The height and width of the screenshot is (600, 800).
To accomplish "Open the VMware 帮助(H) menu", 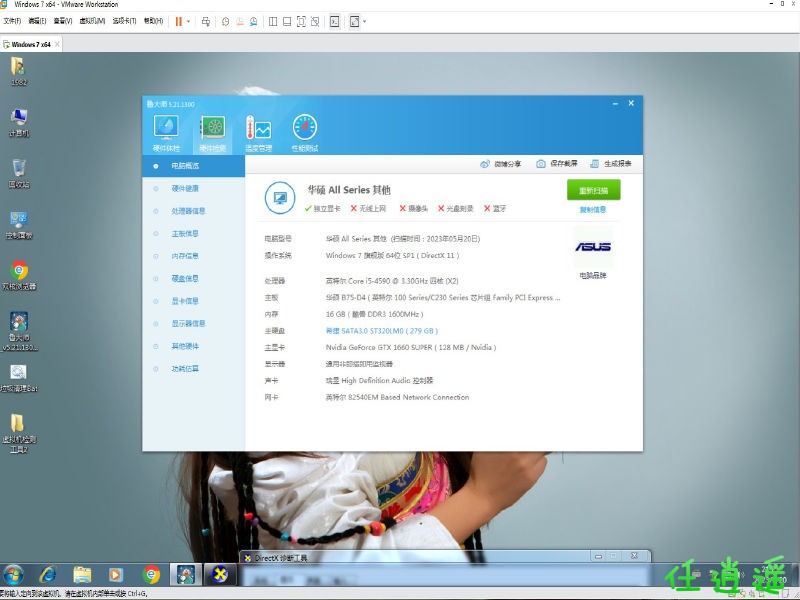I will pyautogui.click(x=153, y=21).
